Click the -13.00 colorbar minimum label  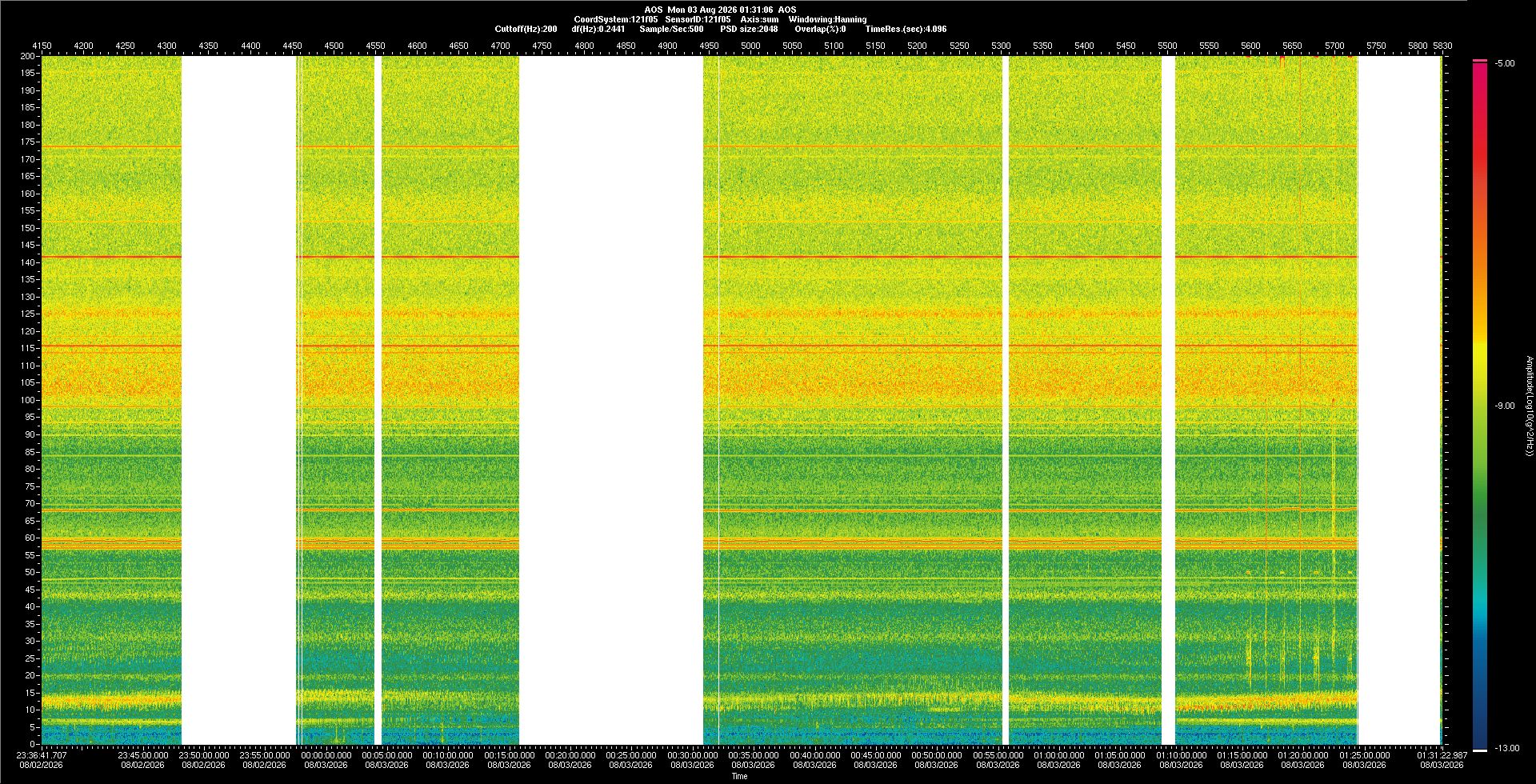pyautogui.click(x=1507, y=748)
